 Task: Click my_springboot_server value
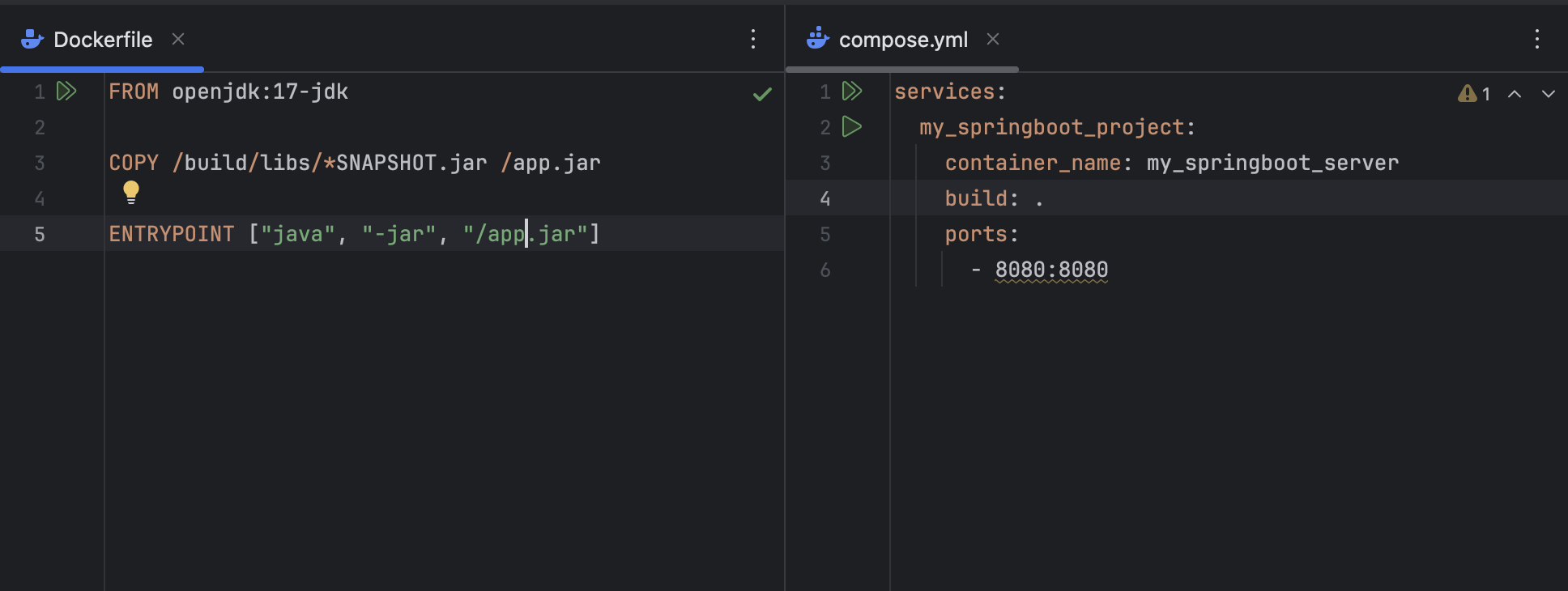pyautogui.click(x=1272, y=163)
